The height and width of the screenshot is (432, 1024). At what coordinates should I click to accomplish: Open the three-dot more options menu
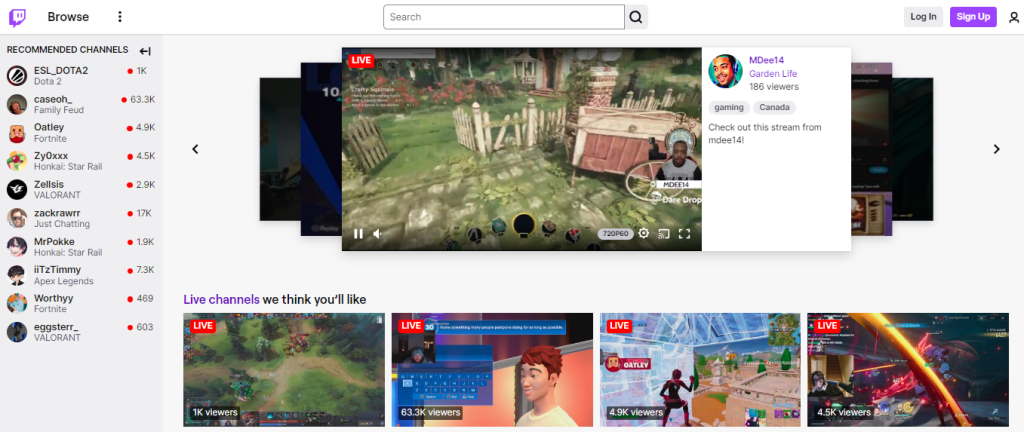click(x=120, y=17)
